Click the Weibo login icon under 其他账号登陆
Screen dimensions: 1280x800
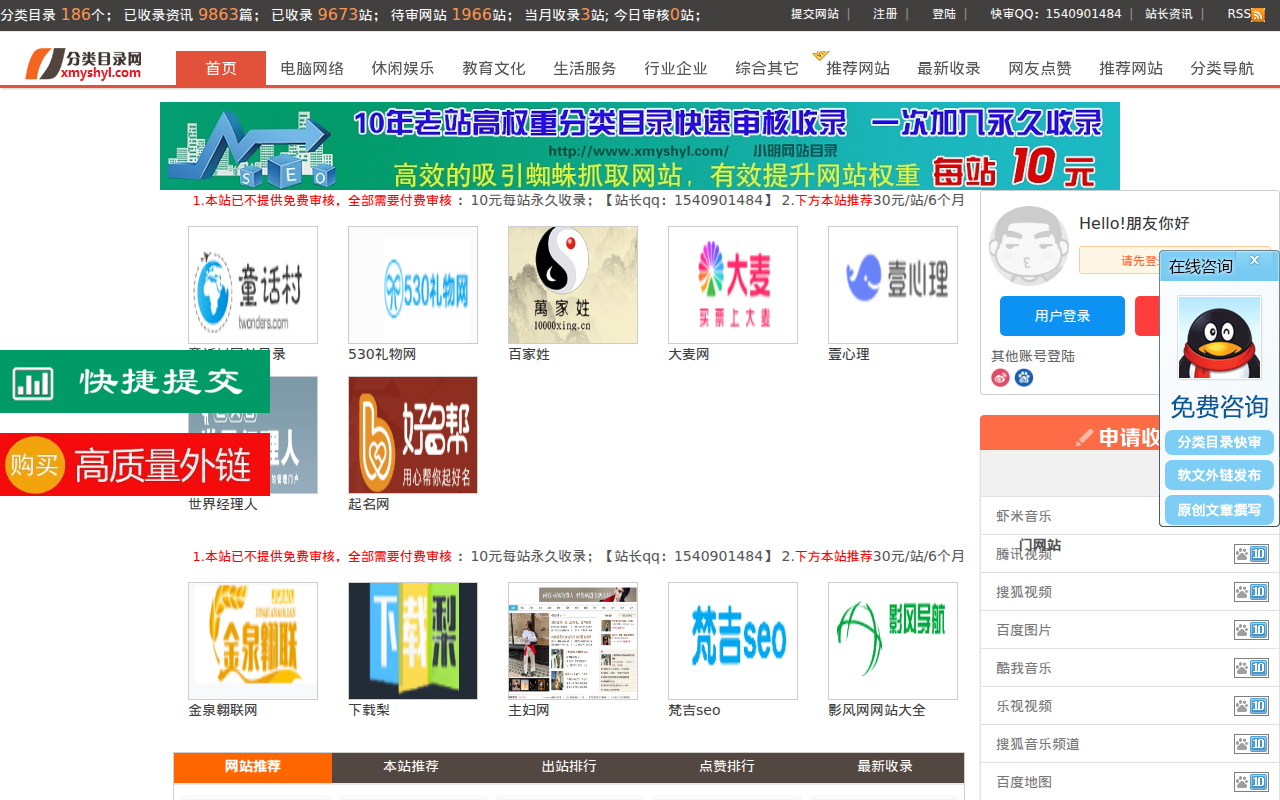pos(999,377)
